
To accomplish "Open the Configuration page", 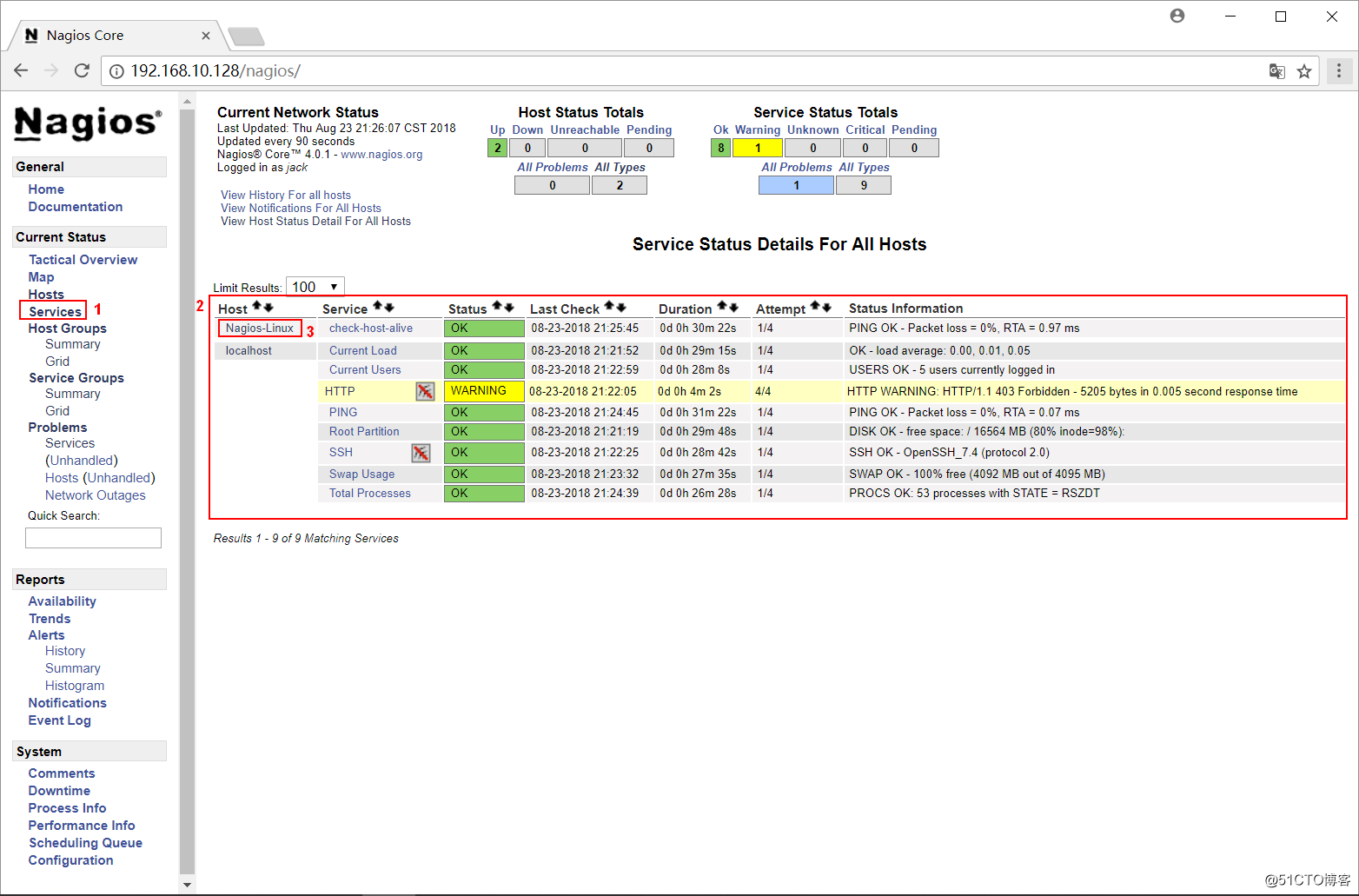I will click(x=70, y=860).
